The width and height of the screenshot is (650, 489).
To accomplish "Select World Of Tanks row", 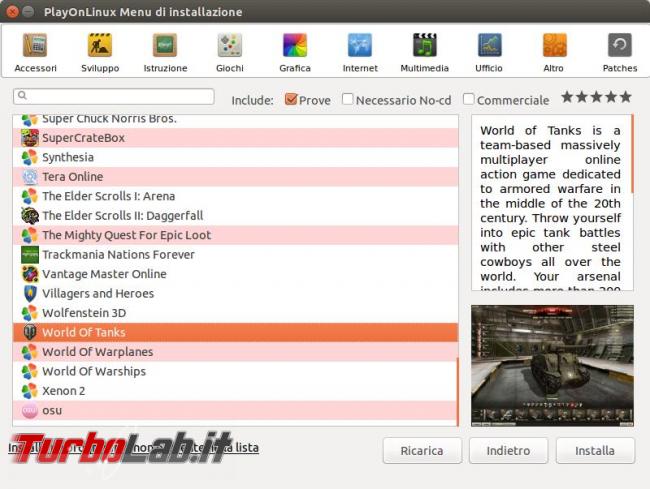I will [235, 332].
